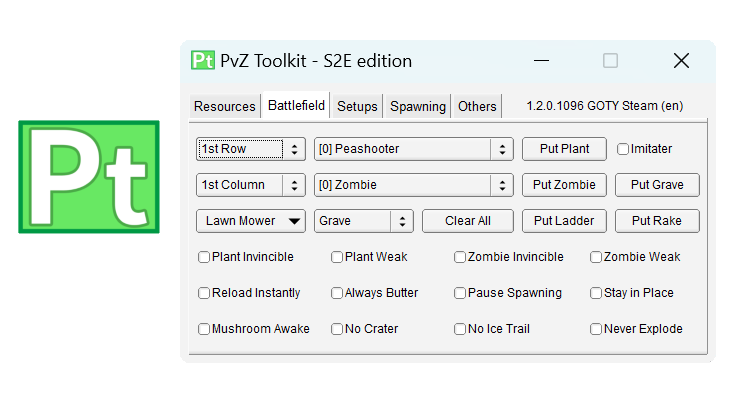
Task: Toggle the Zombie Weak checkbox
Action: [x=596, y=257]
